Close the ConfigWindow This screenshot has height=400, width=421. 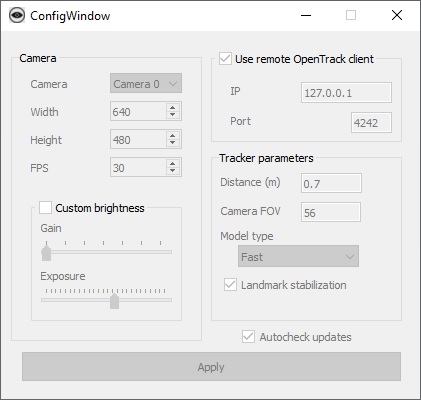397,15
